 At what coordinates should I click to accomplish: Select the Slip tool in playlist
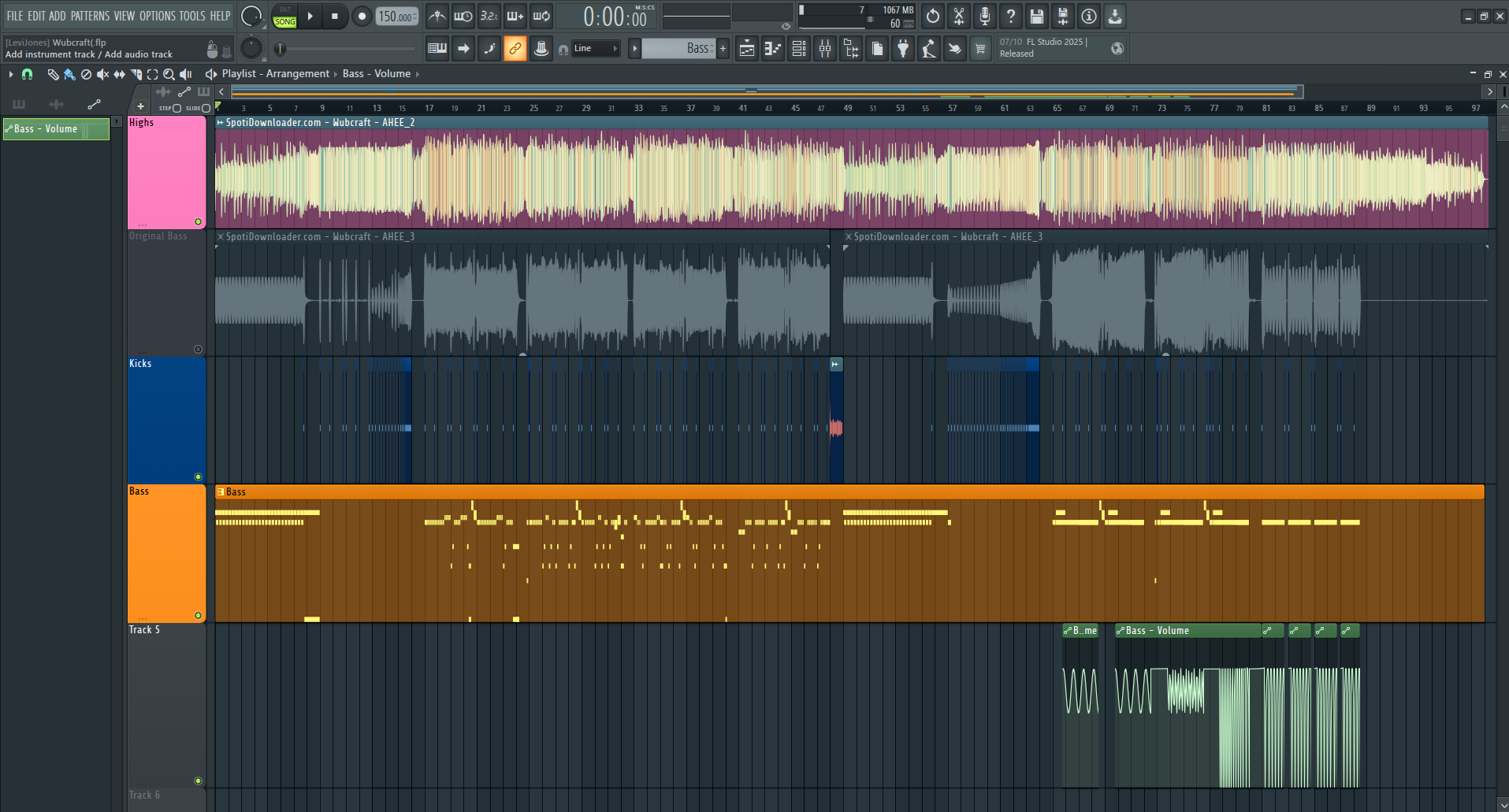119,74
